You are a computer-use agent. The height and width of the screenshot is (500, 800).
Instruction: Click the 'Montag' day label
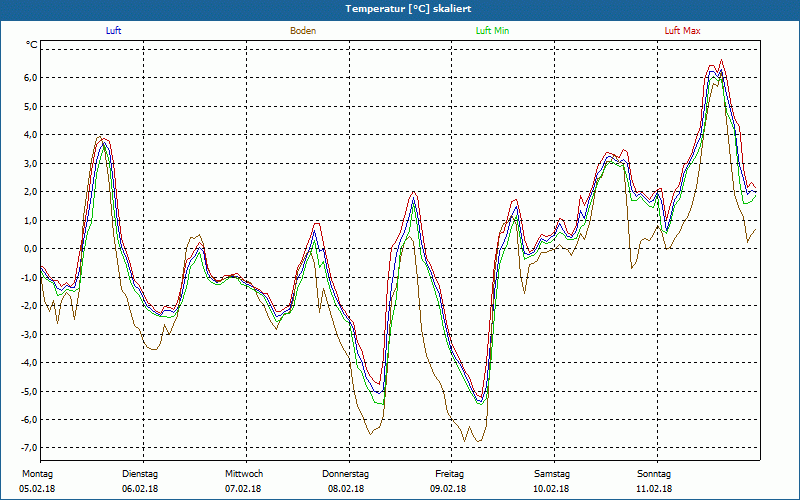[x=37, y=474]
